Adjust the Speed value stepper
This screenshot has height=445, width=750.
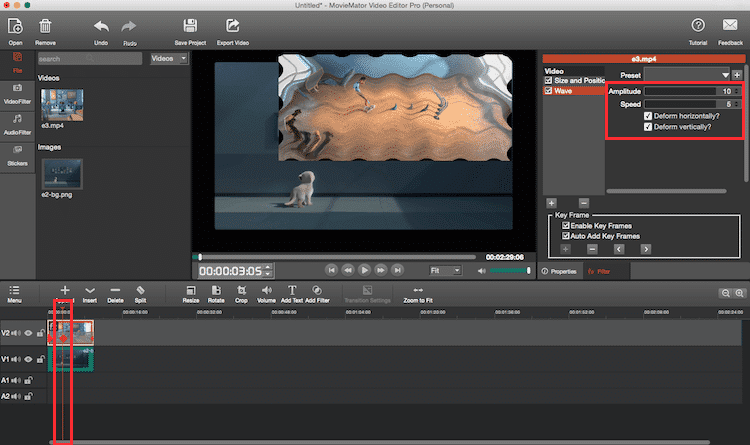tap(737, 104)
